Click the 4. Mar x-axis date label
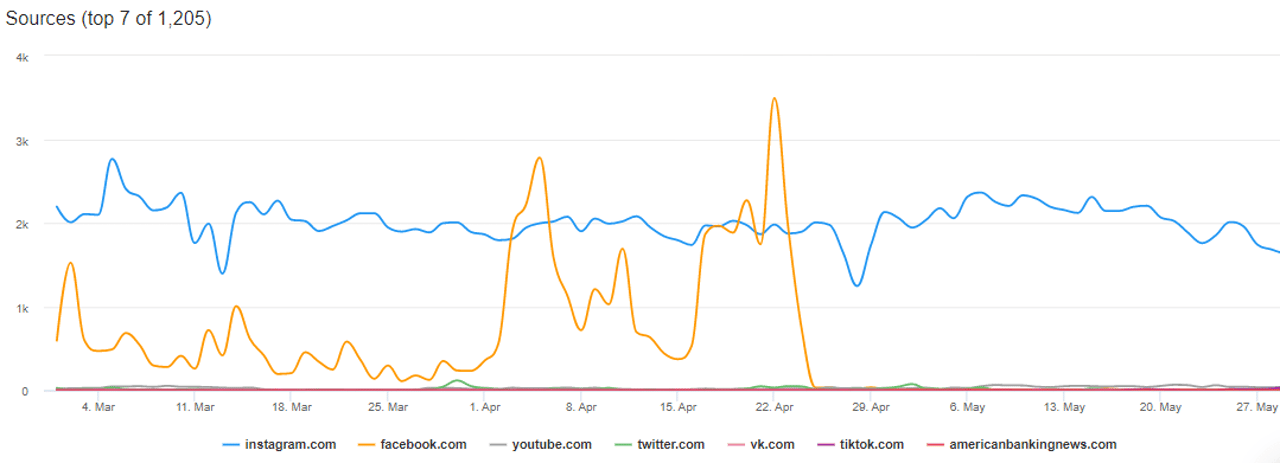The image size is (1280, 463). coord(99,408)
